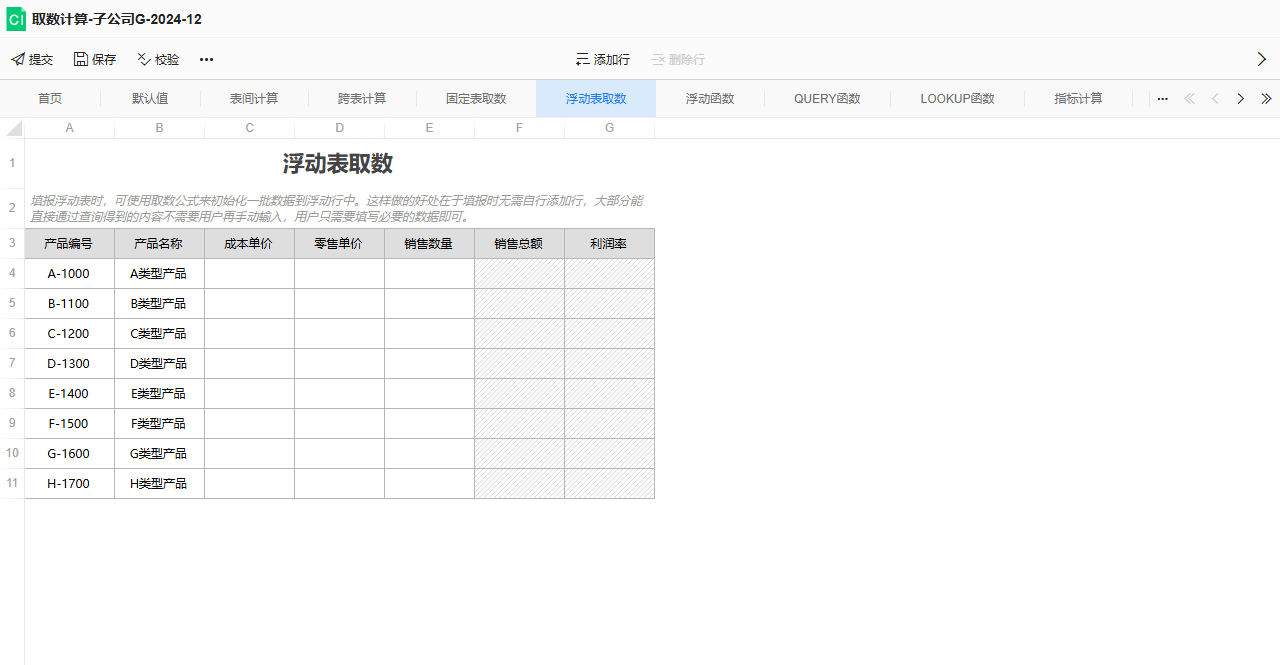Click the 利润率 column header
The width and height of the screenshot is (1280, 665).
point(609,243)
